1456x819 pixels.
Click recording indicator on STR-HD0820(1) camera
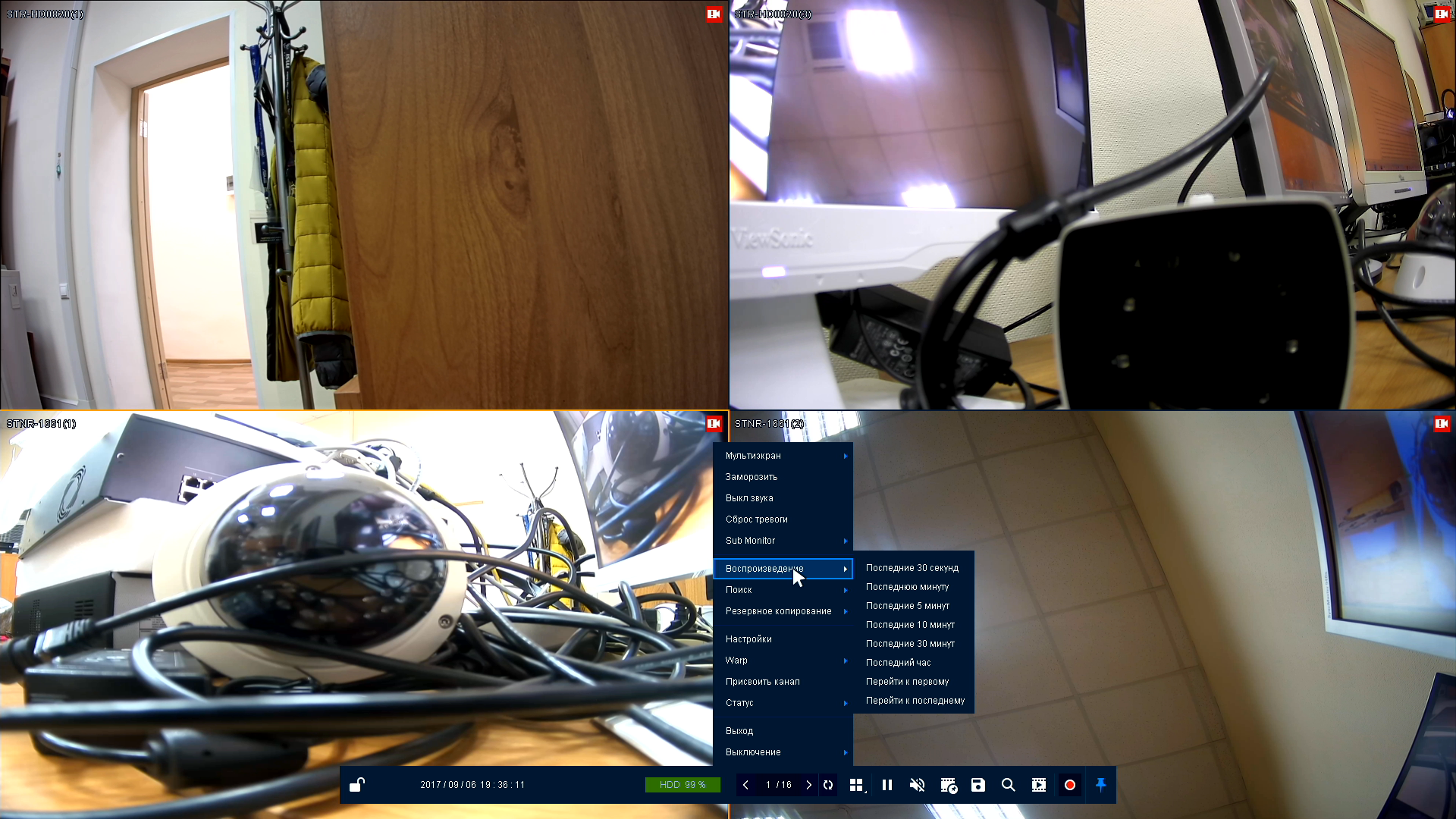pyautogui.click(x=713, y=14)
